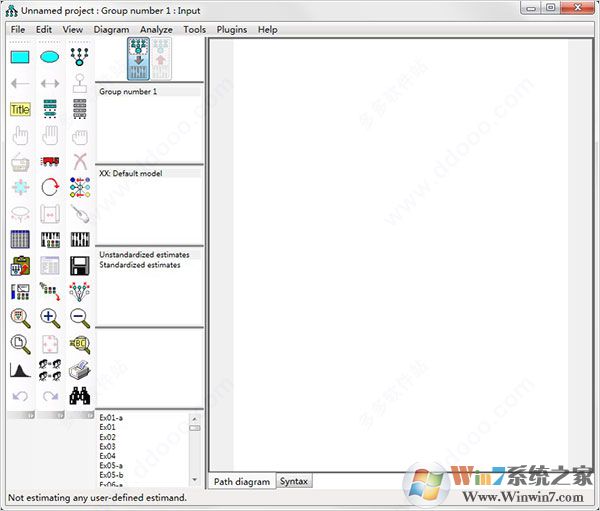Image resolution: width=600 pixels, height=511 pixels.
Task: Open the View menu
Action: pyautogui.click(x=73, y=29)
